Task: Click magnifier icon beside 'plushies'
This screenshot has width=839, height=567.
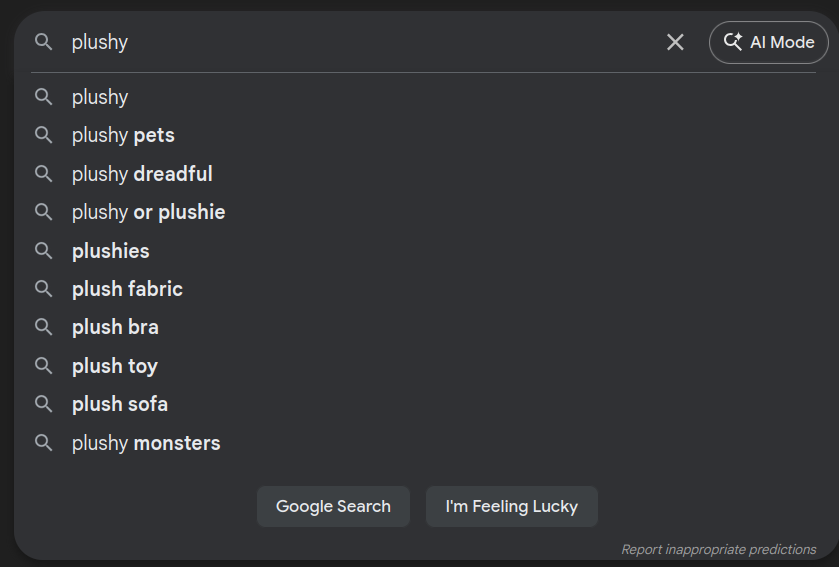Action: (x=43, y=251)
